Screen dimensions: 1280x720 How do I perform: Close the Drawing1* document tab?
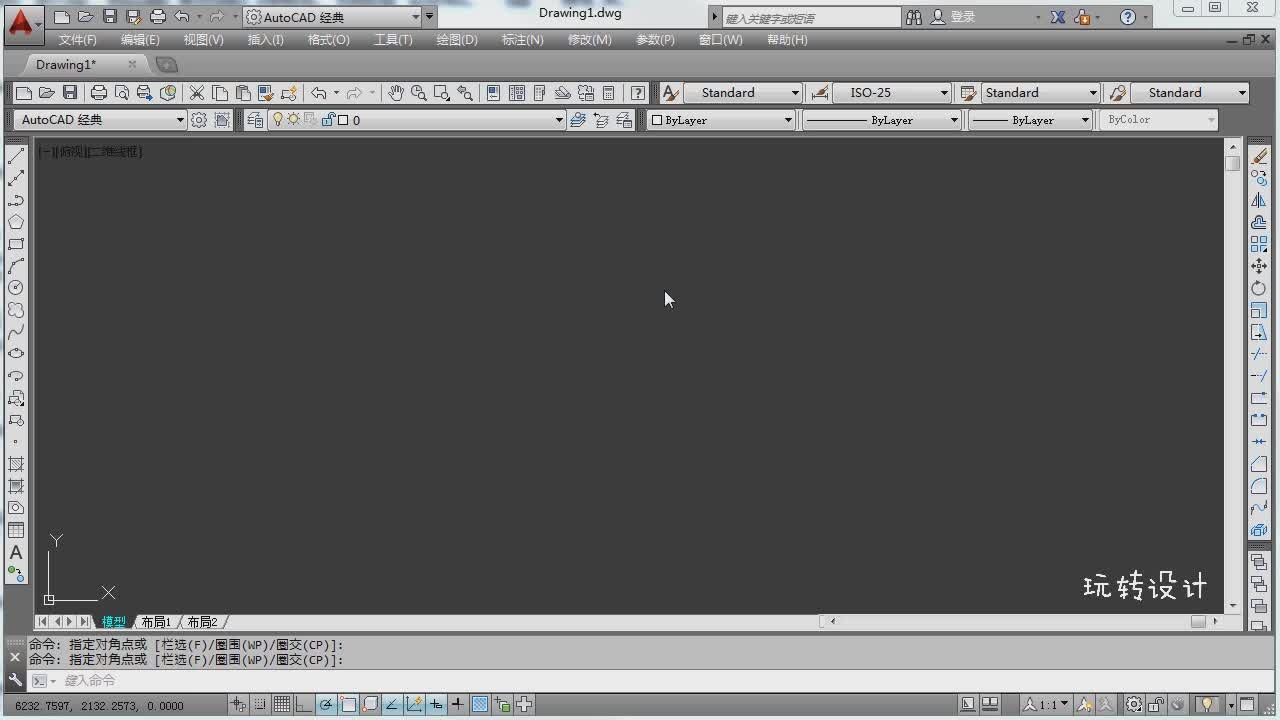(x=132, y=65)
